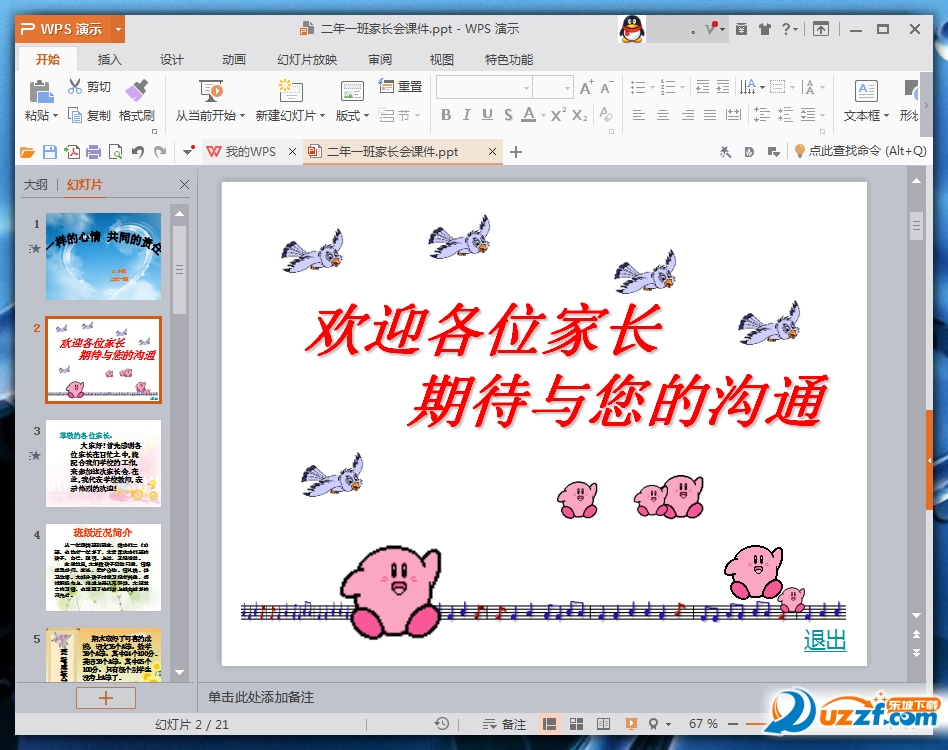The width and height of the screenshot is (948, 750).
Task: Print the presentation with the printer icon
Action: pyautogui.click(x=93, y=152)
